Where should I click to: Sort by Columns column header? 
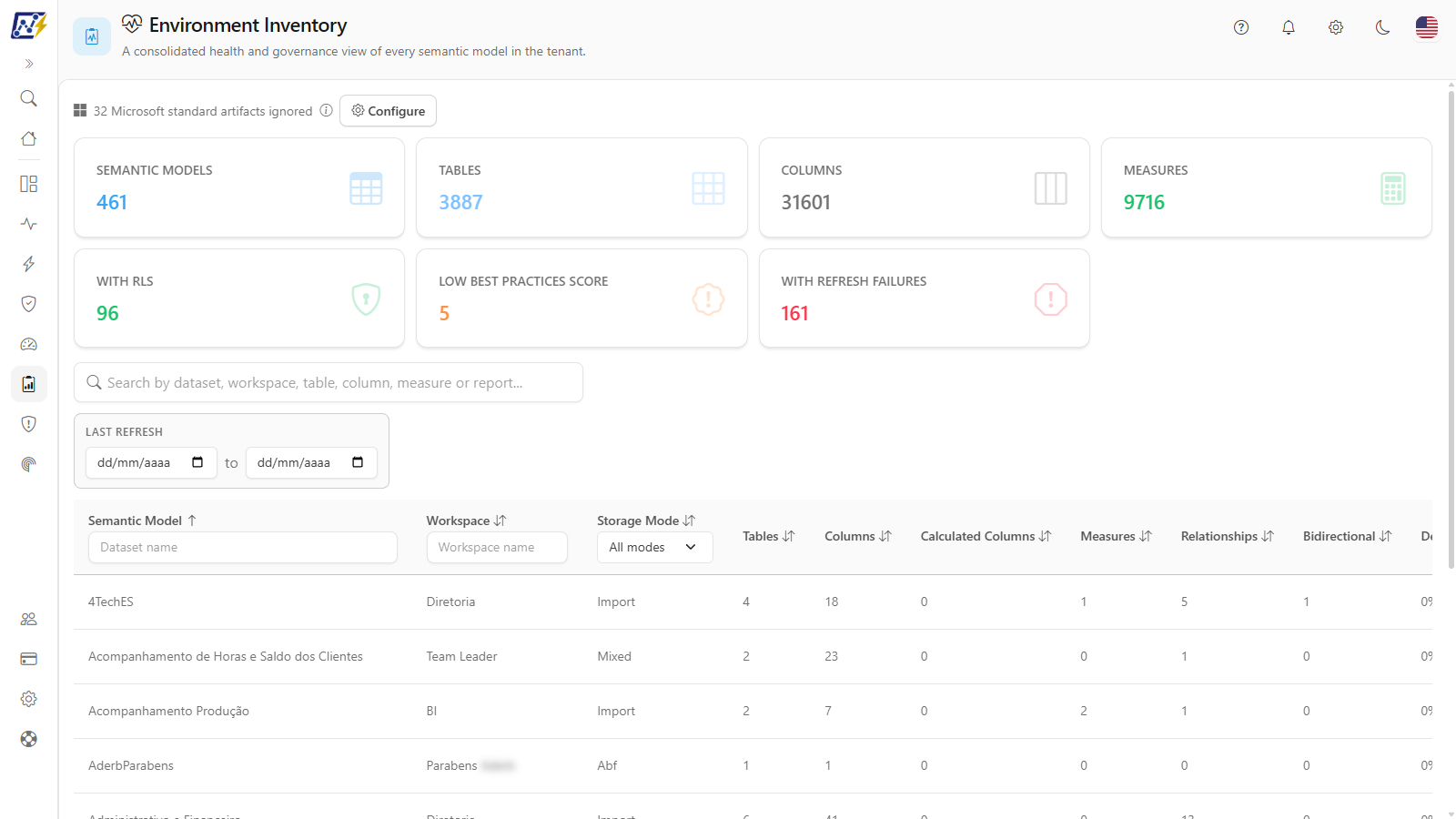click(x=858, y=536)
